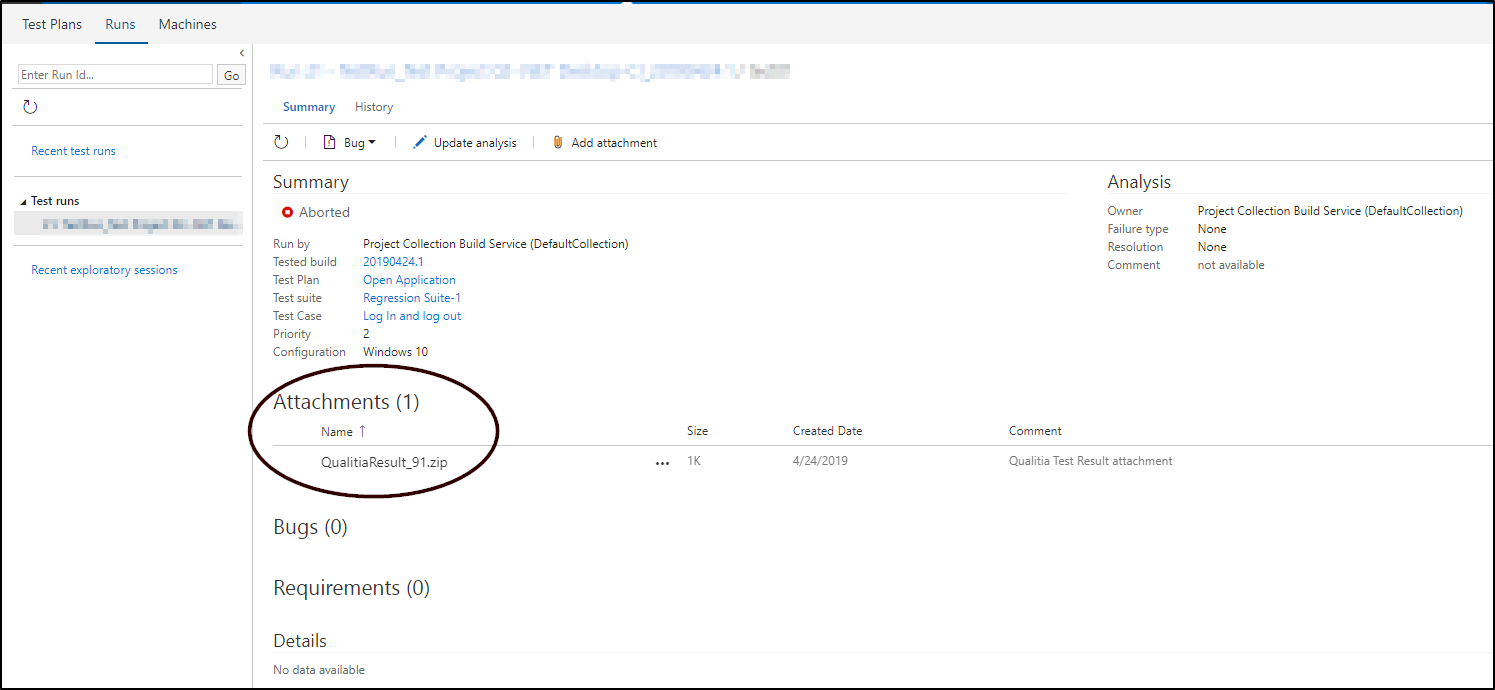Open the Regression Suite-1 test suite
The image size is (1495, 690).
(411, 298)
